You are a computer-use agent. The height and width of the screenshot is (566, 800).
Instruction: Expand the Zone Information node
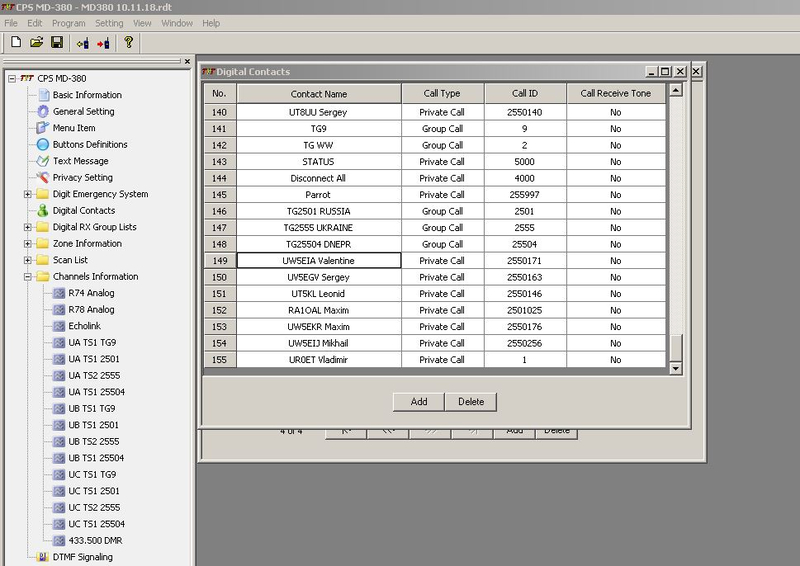[x=28, y=243]
